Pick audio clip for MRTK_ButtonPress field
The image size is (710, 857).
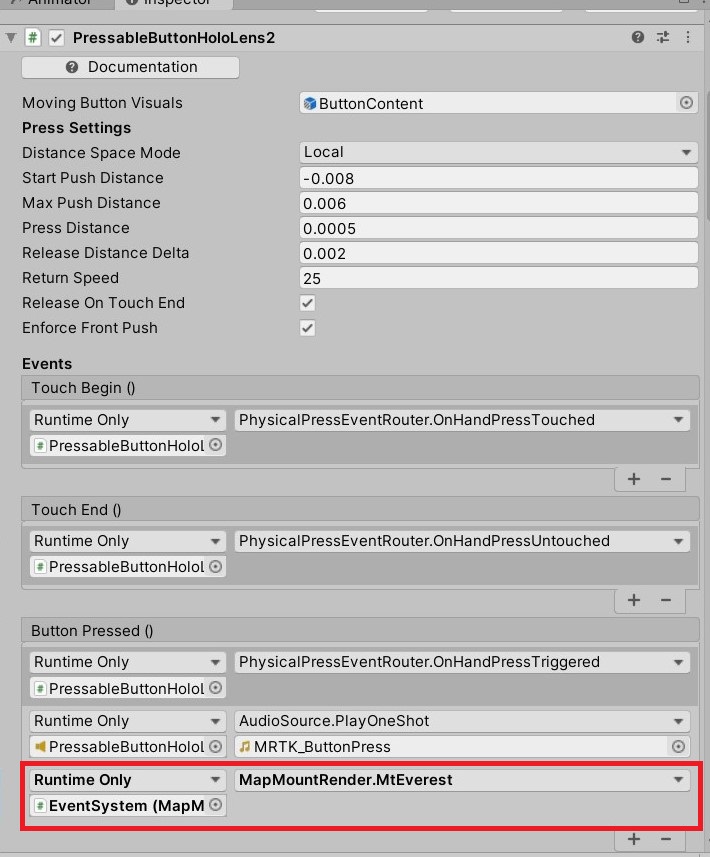tap(678, 747)
